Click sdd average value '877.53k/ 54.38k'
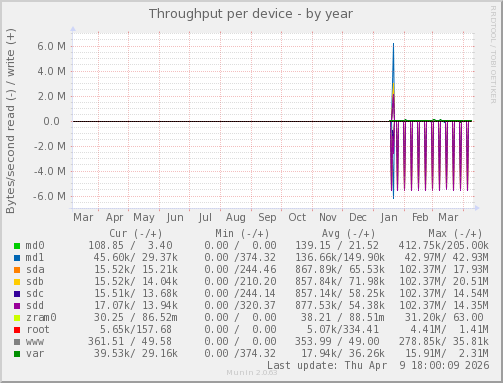 [340, 306]
